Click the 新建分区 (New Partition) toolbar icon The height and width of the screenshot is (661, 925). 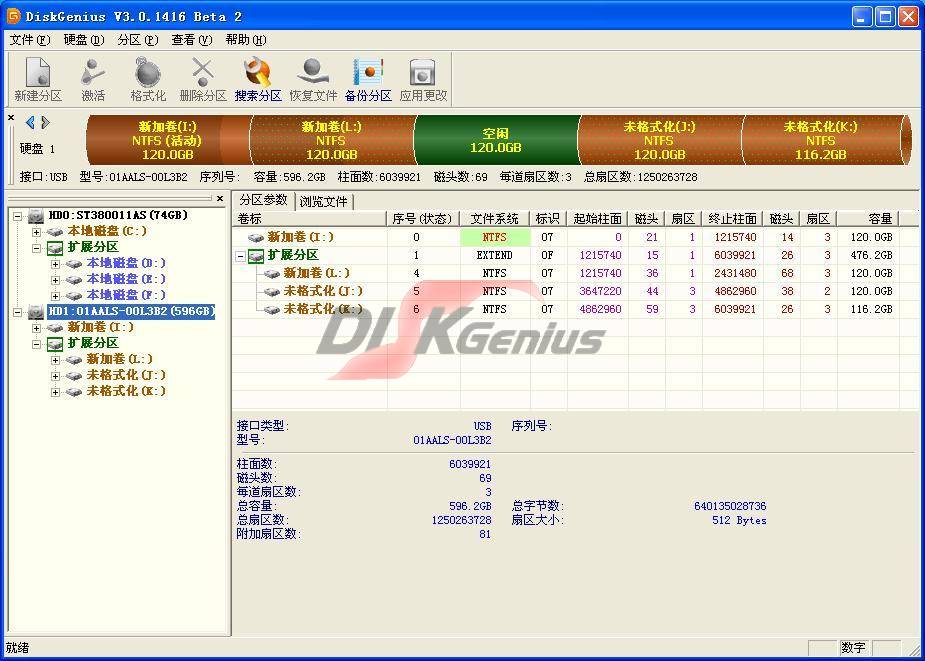click(x=38, y=80)
